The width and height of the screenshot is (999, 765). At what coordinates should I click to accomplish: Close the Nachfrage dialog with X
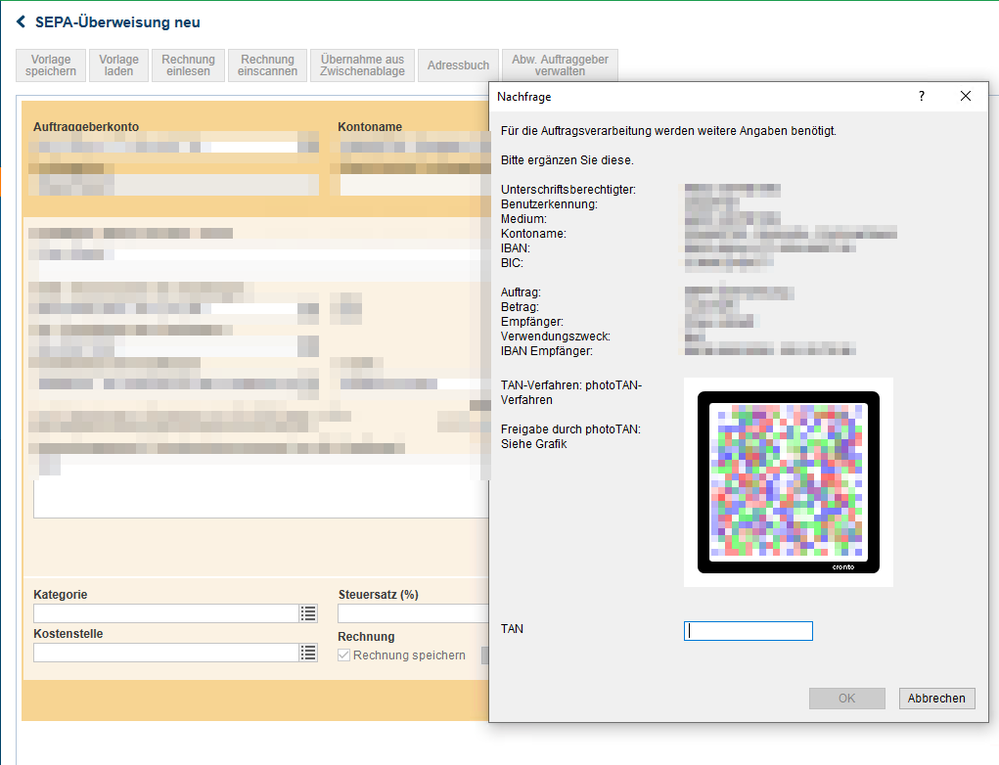pyautogui.click(x=966, y=96)
